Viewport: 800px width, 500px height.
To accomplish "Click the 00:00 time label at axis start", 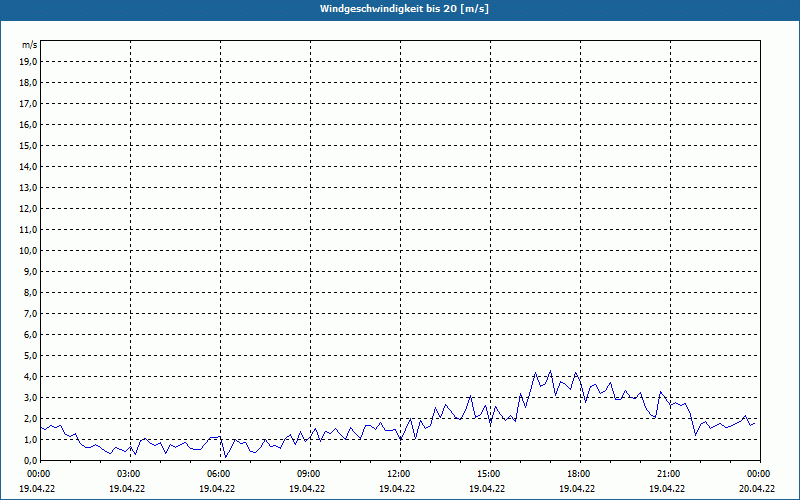I will click(39, 473).
